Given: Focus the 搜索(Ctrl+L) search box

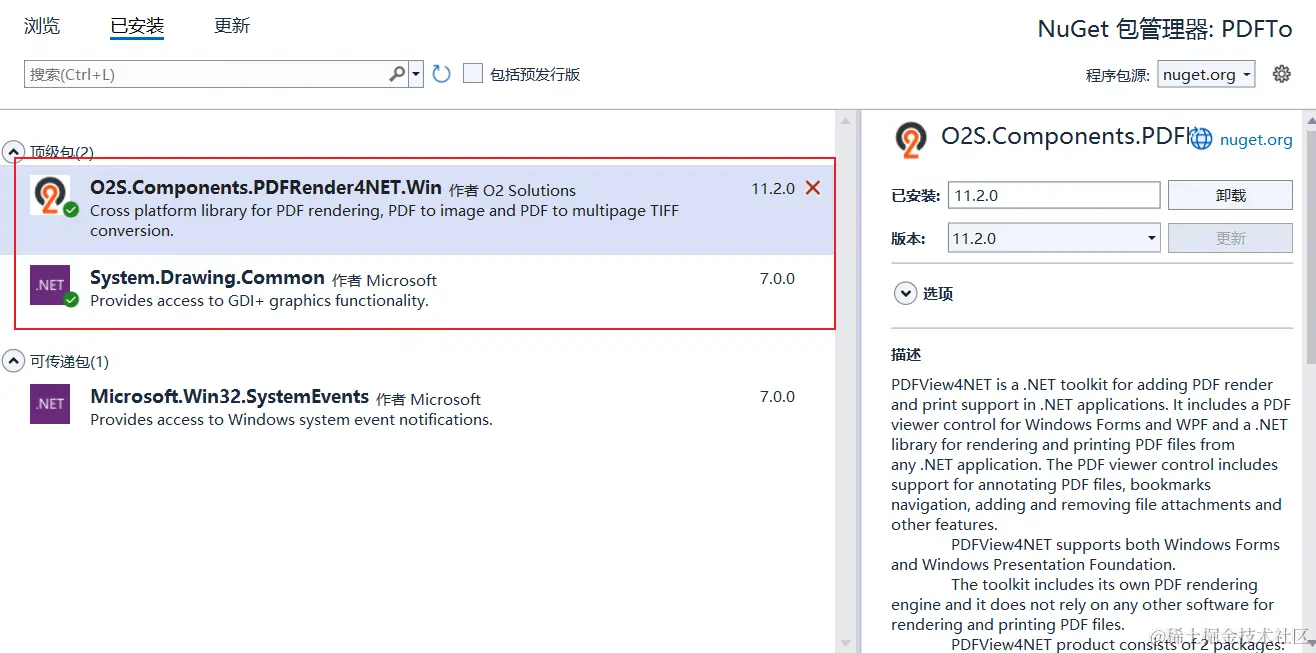Looking at the screenshot, I should (206, 74).
